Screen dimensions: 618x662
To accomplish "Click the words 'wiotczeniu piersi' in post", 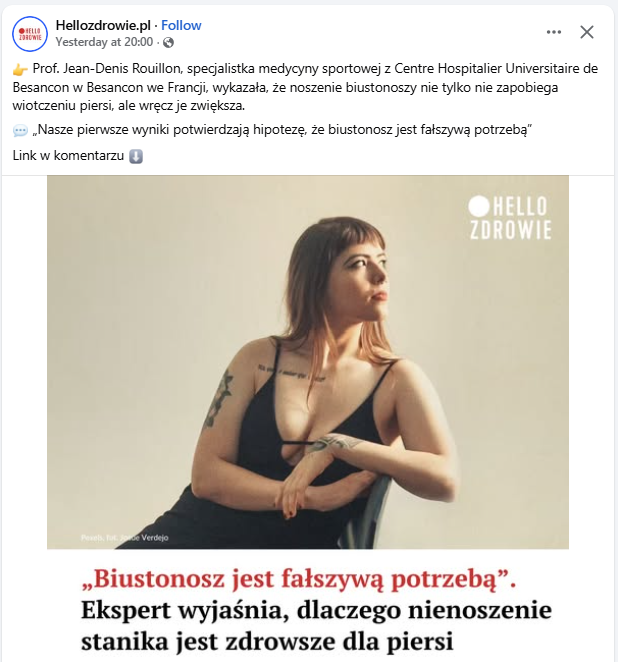I will [63, 106].
